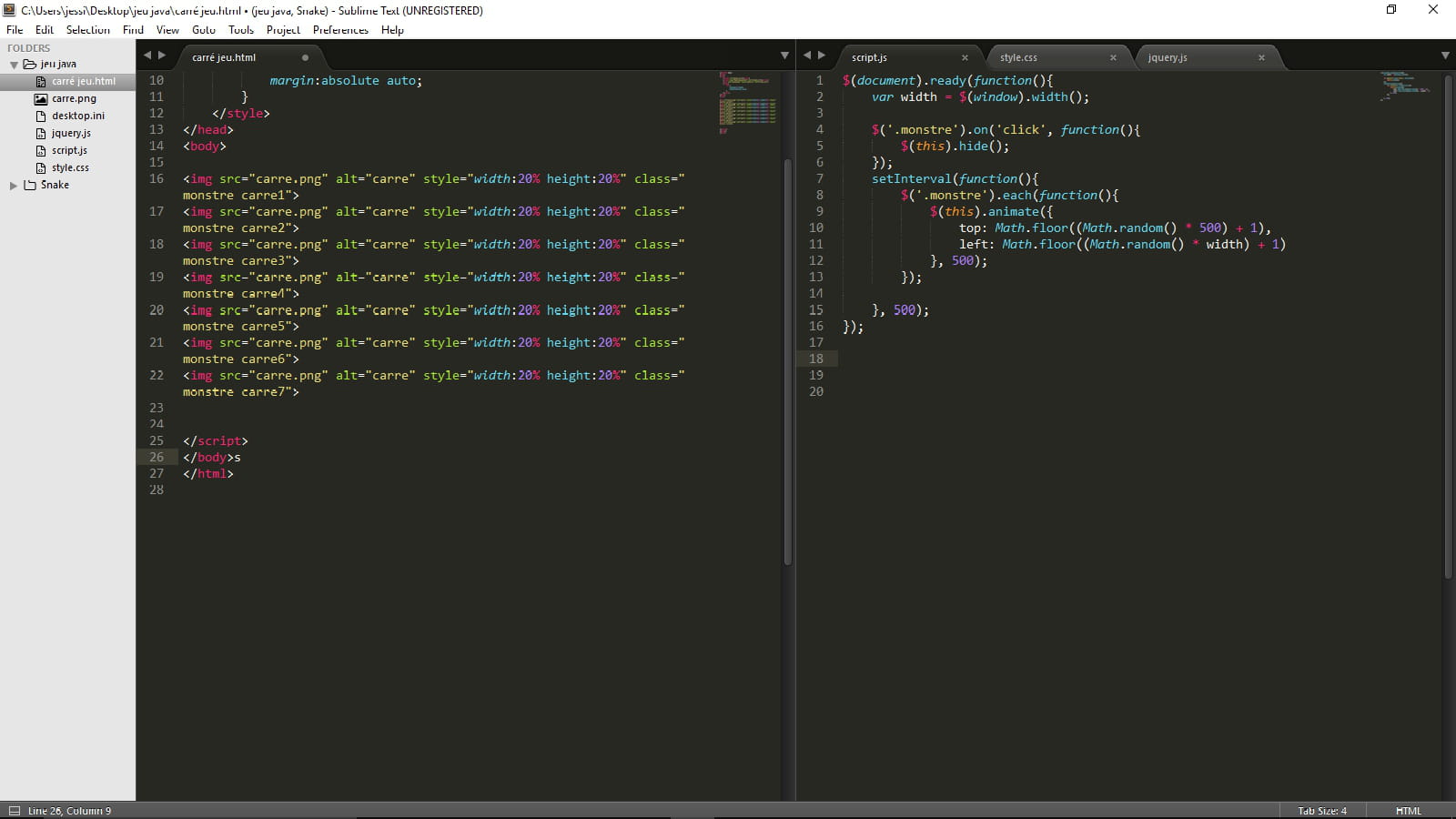Viewport: 1456px width, 819px height.
Task: Open the Tools menu
Action: [241, 29]
